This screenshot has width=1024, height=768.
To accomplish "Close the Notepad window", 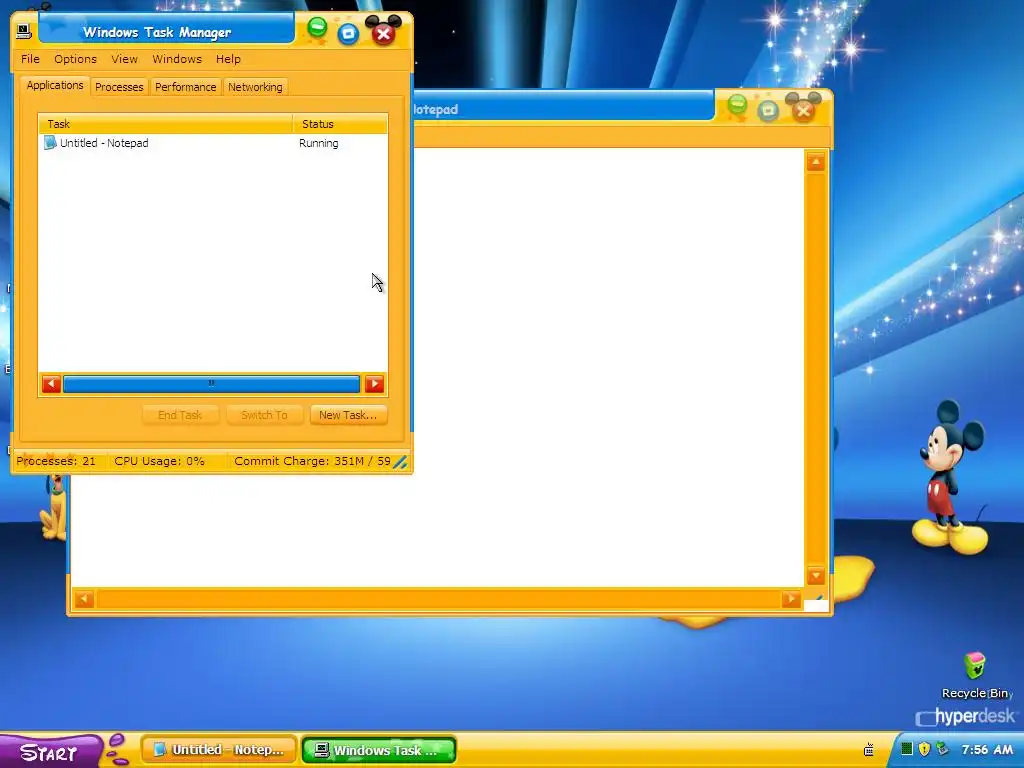I will click(803, 111).
